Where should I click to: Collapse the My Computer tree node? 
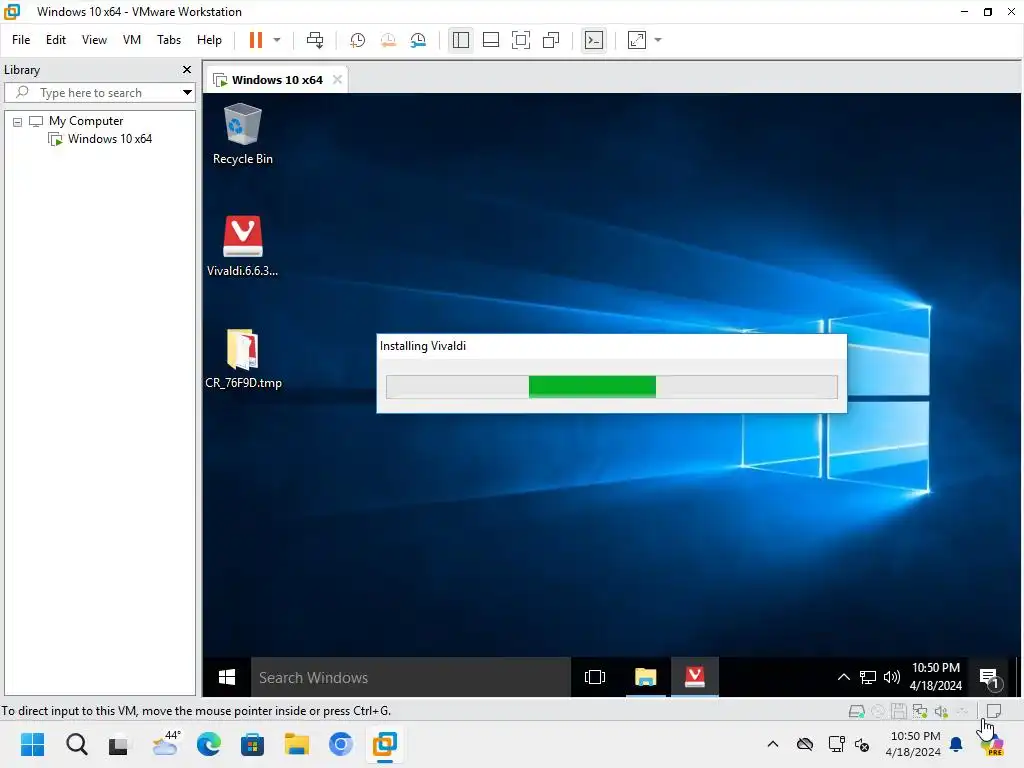(x=18, y=121)
